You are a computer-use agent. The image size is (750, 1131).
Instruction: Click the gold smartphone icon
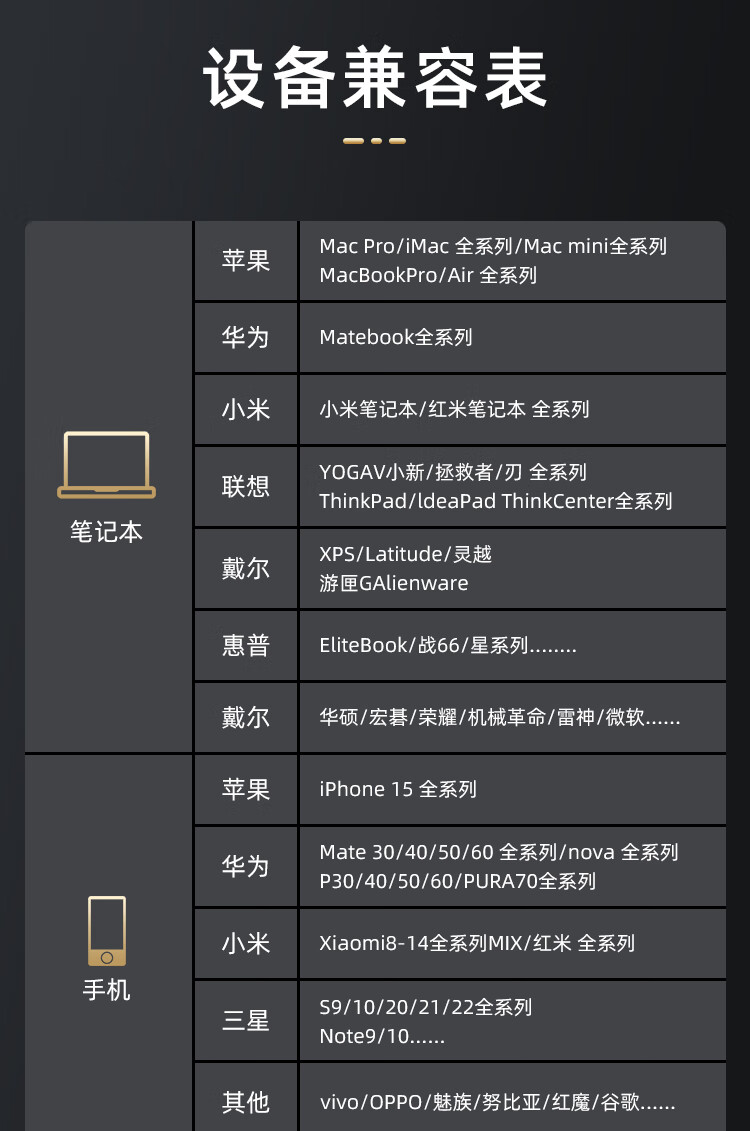click(x=107, y=931)
